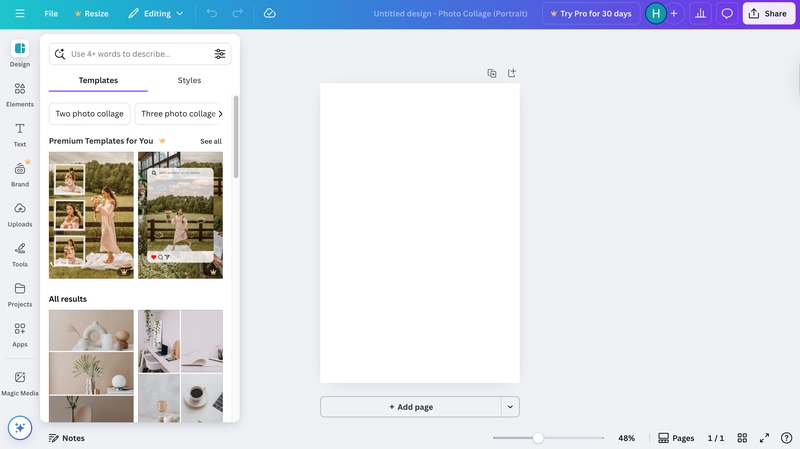Open the Elements panel

pyautogui.click(x=20, y=95)
